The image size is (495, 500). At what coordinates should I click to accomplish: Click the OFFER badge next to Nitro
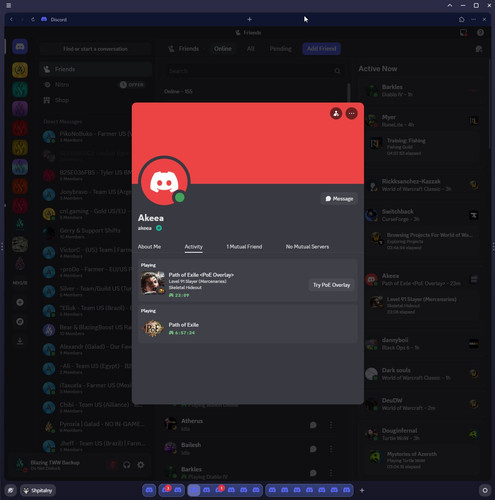(132, 85)
